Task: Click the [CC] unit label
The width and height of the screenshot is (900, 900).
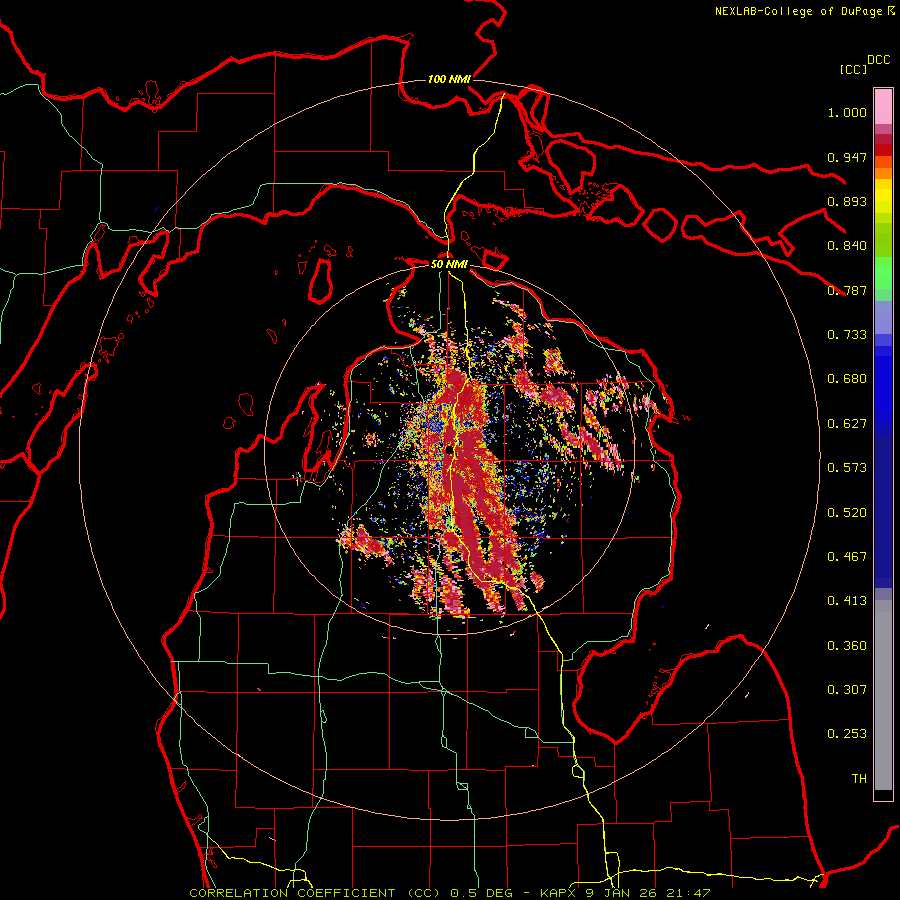Action: pos(853,69)
